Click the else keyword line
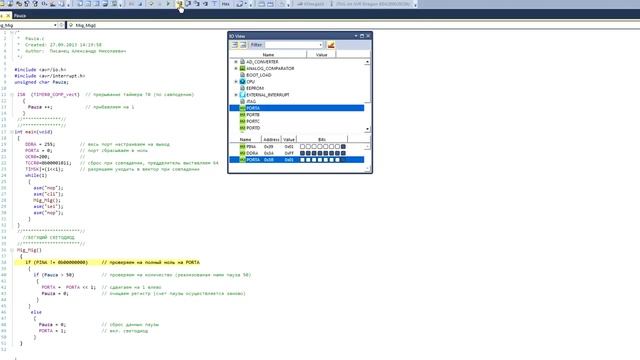This screenshot has width=640, height=360. (36, 312)
